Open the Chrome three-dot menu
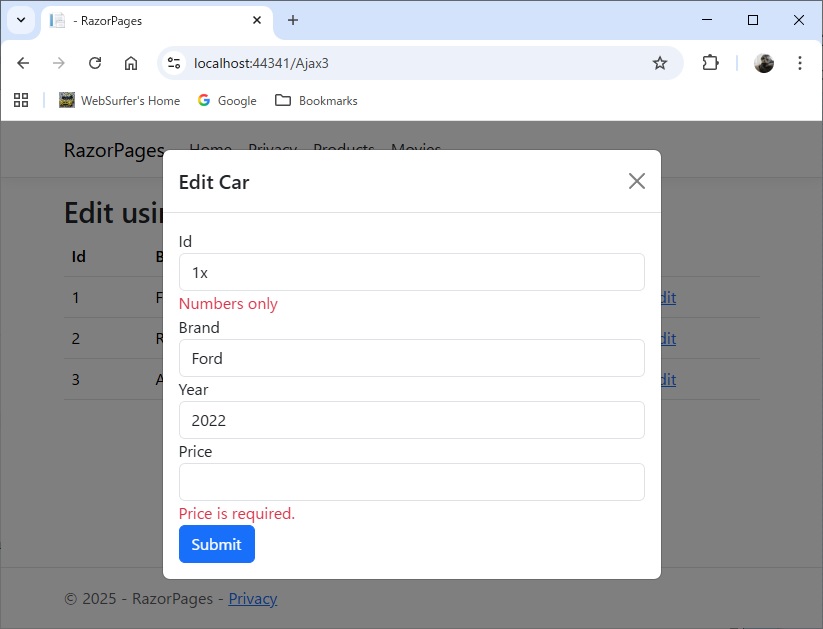Viewport: 823px width, 629px height. pos(799,63)
